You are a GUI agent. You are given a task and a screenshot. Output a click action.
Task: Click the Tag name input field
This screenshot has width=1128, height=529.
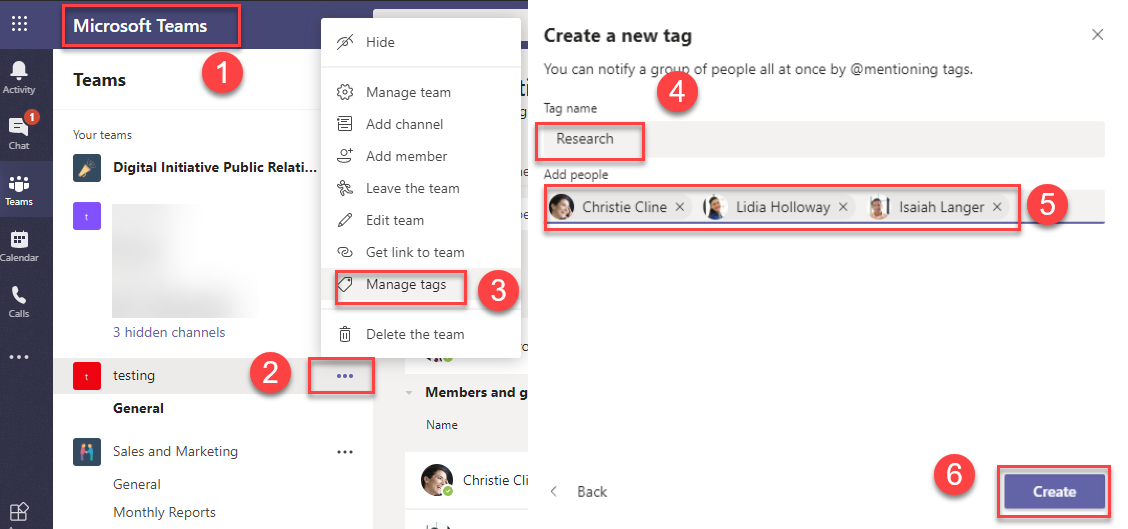tap(820, 139)
